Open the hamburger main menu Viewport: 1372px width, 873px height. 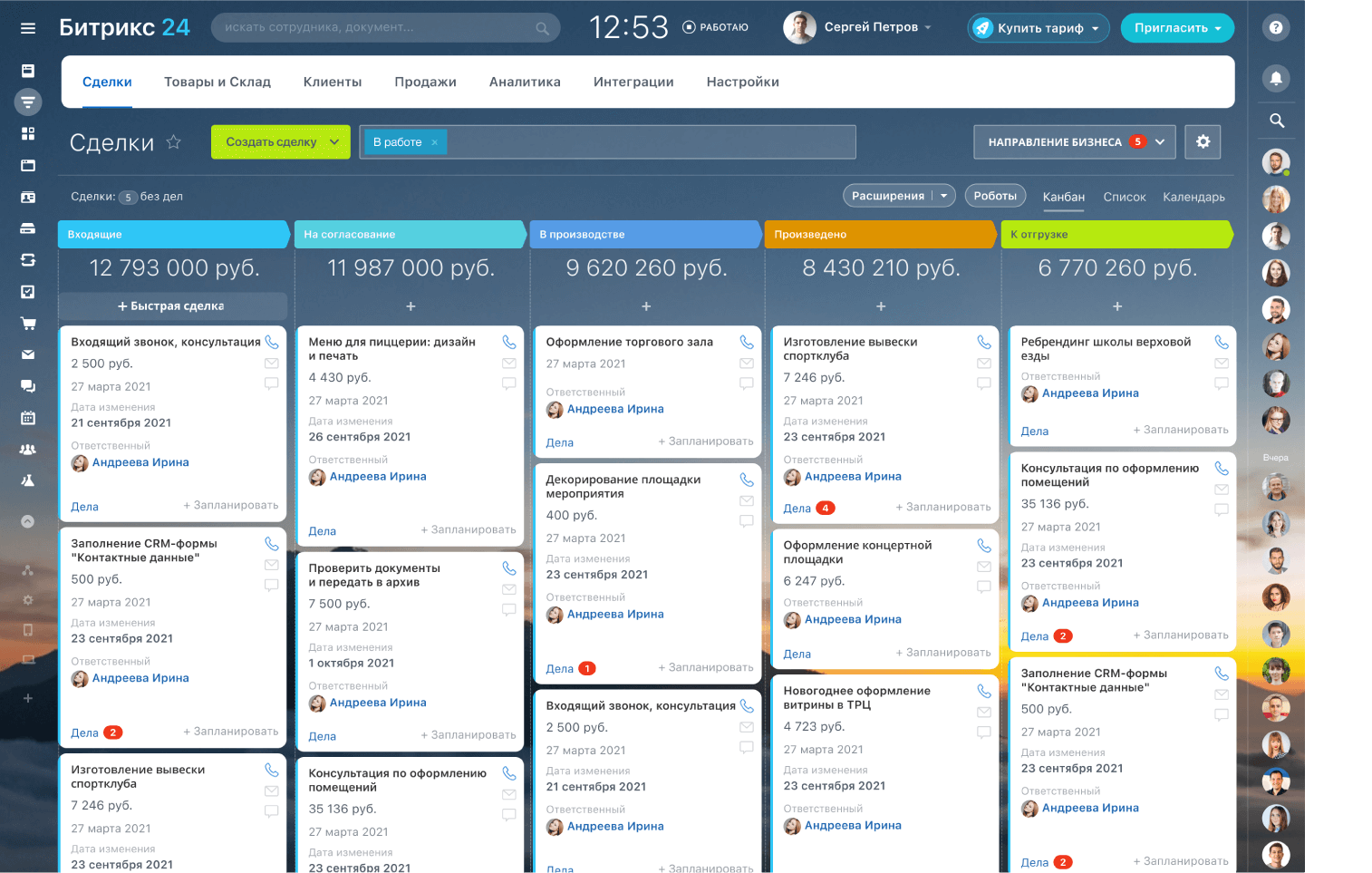click(x=28, y=28)
